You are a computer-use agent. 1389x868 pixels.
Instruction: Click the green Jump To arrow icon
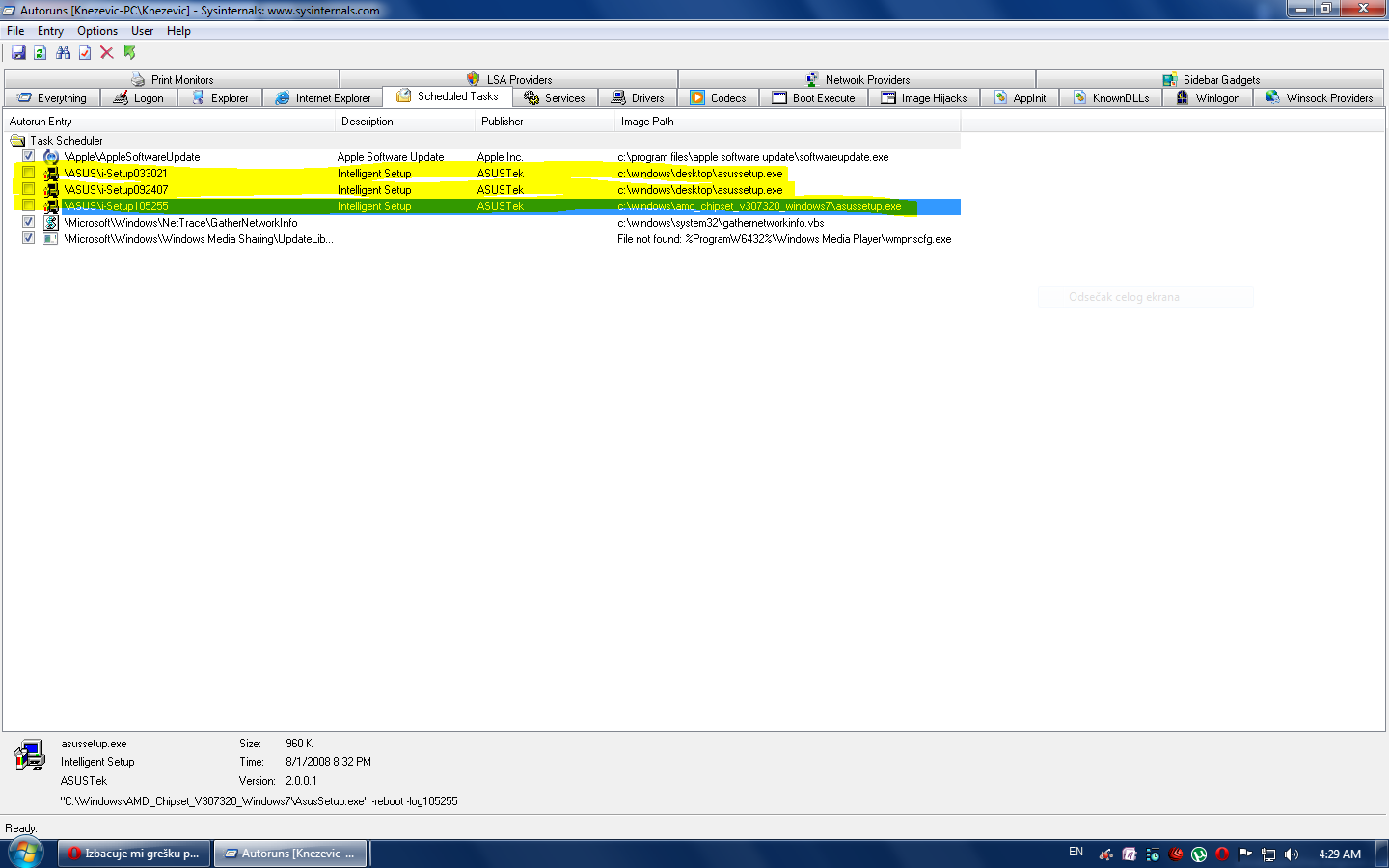[x=129, y=53]
